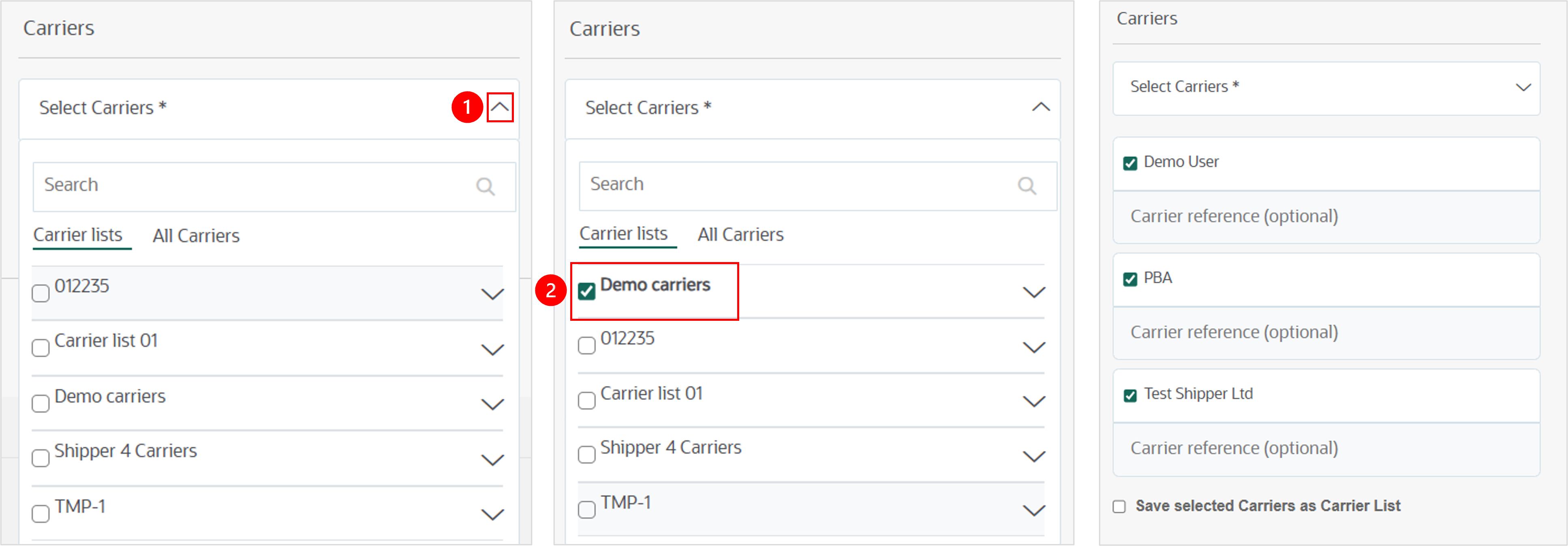Viewport: 1568px width, 546px height.
Task: Expand TMP-1 list in left panel
Action: coord(492,515)
